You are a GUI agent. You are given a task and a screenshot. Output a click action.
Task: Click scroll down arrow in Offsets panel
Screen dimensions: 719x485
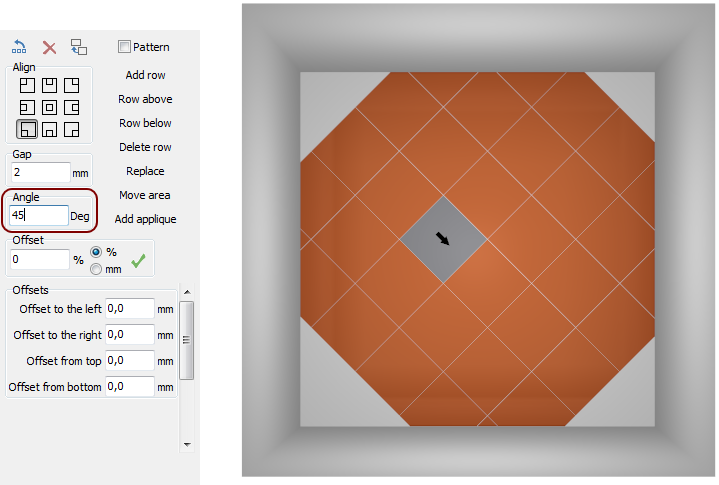point(187,444)
